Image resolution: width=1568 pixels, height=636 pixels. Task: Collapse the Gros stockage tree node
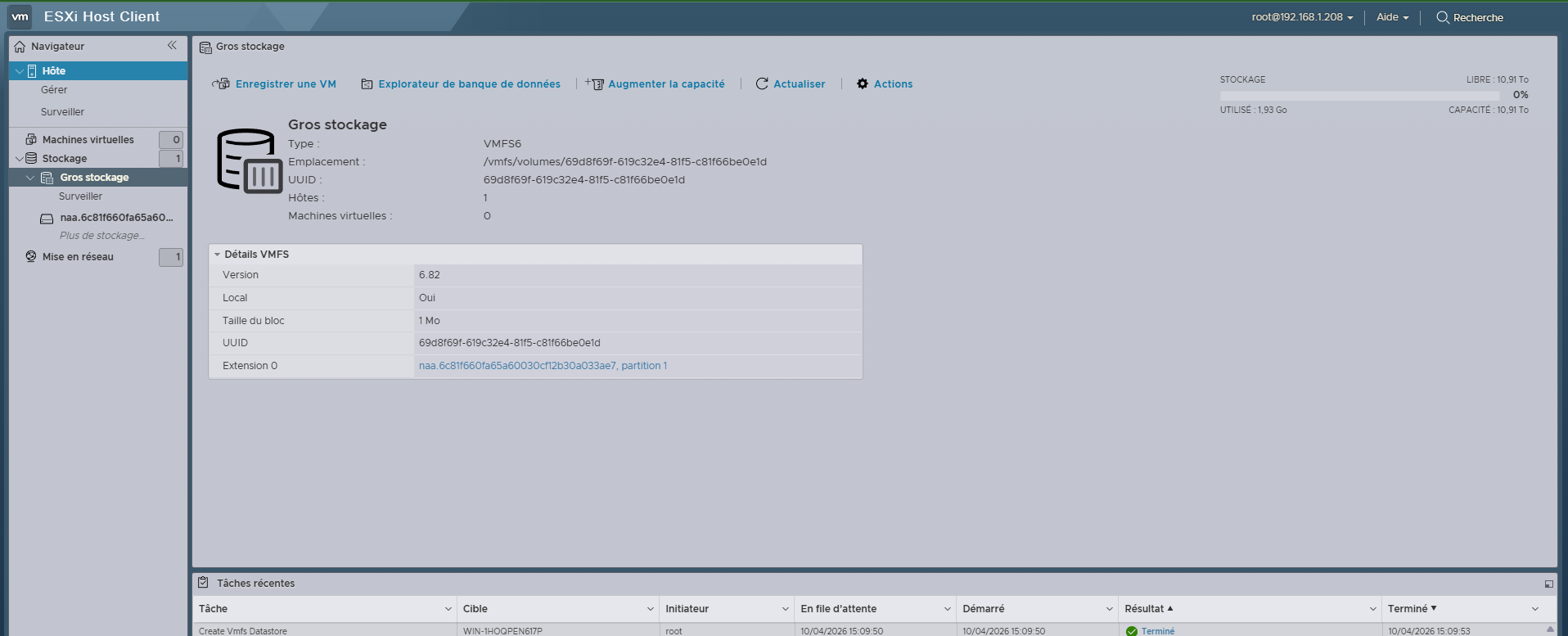(x=30, y=178)
